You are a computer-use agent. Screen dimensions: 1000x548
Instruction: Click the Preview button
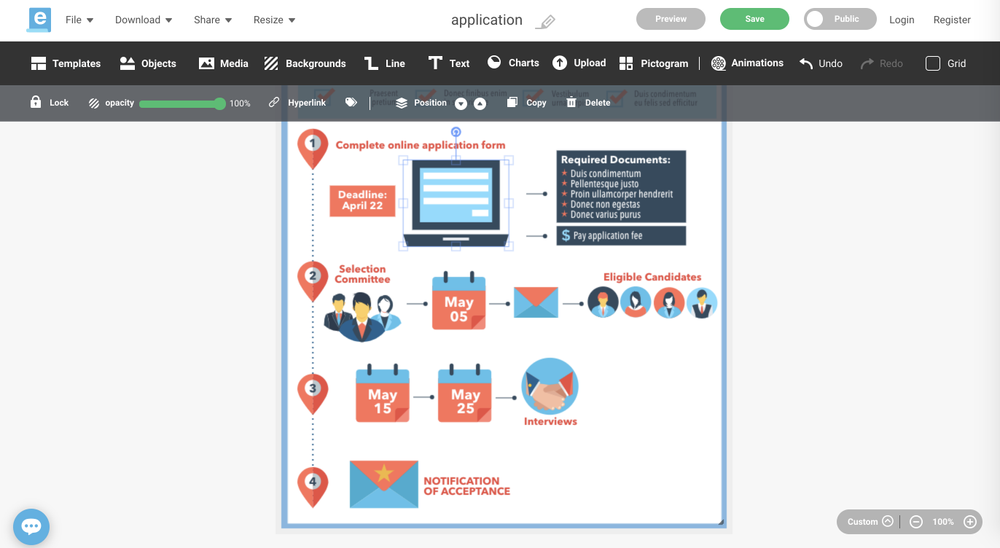click(671, 19)
